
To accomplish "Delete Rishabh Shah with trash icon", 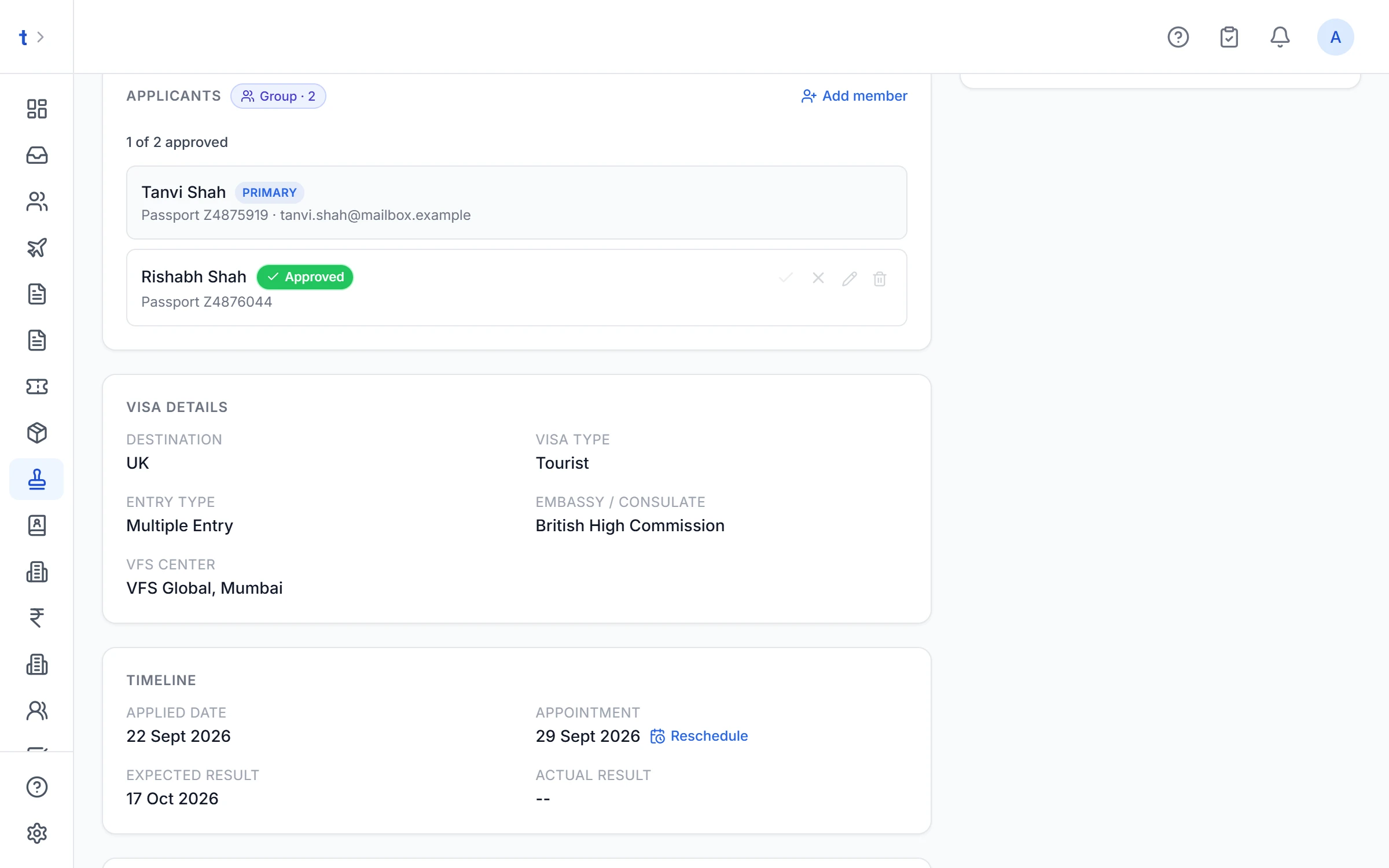I will pos(880,278).
